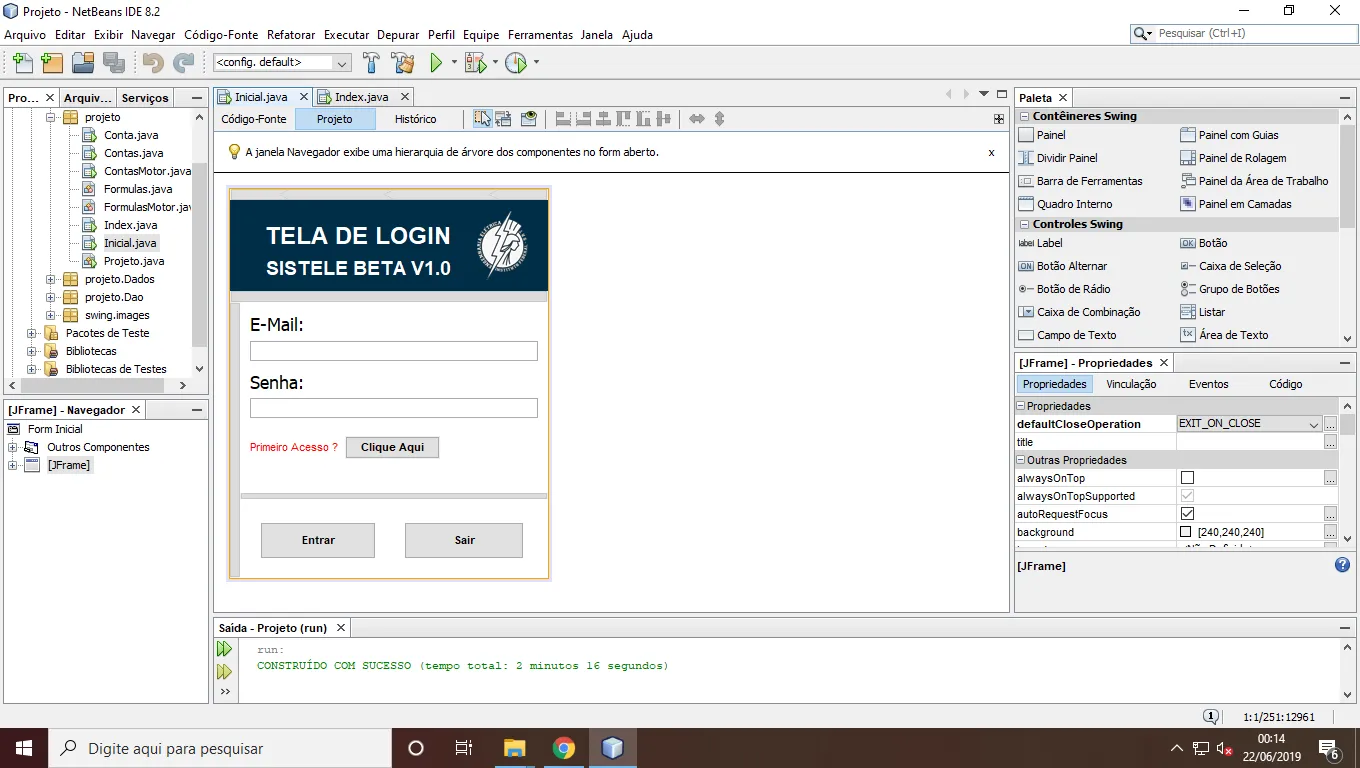Viewport: 1360px width, 768px height.
Task: Open the Run Project dropdown arrow
Action: pos(454,63)
